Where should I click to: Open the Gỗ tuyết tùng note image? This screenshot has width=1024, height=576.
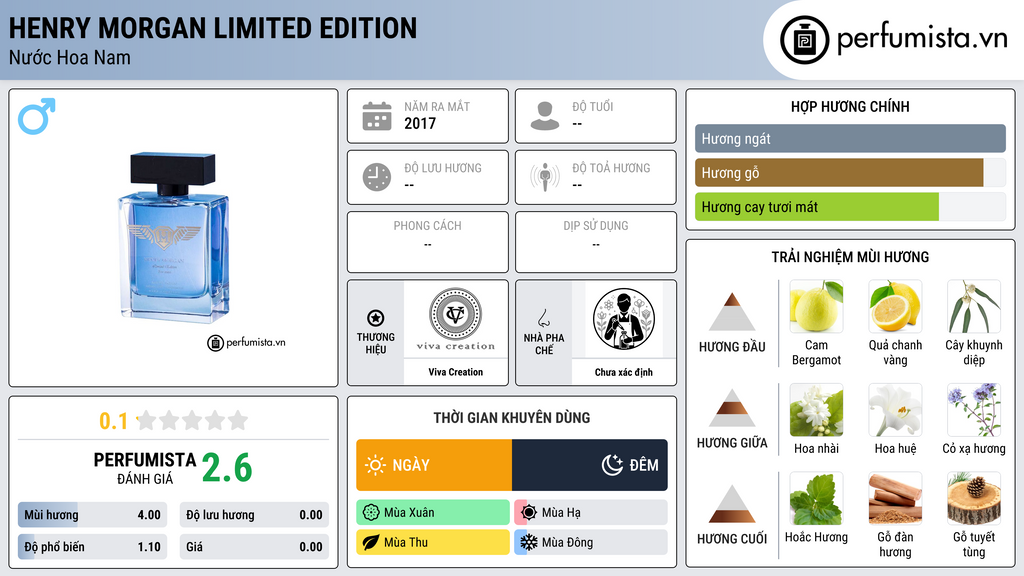pos(974,498)
